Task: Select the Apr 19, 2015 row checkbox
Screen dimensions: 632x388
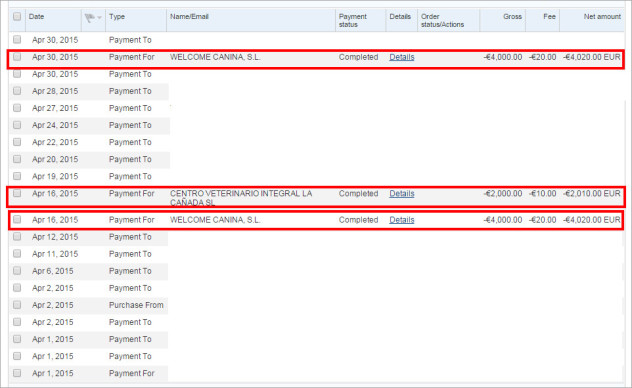Action: 17,176
